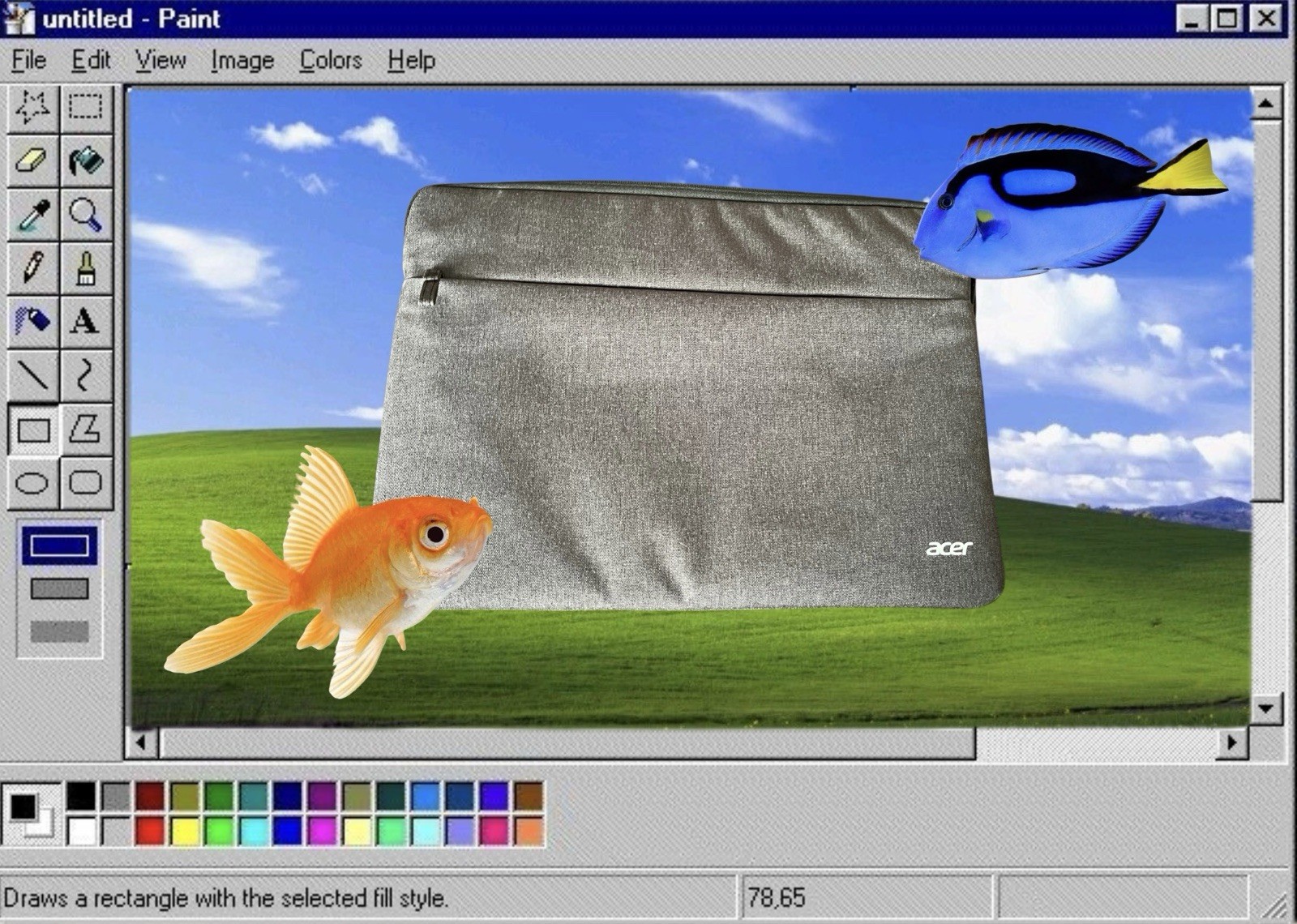This screenshot has height=924, width=1297.
Task: Select the Rounded Rectangle tool
Action: click(85, 483)
